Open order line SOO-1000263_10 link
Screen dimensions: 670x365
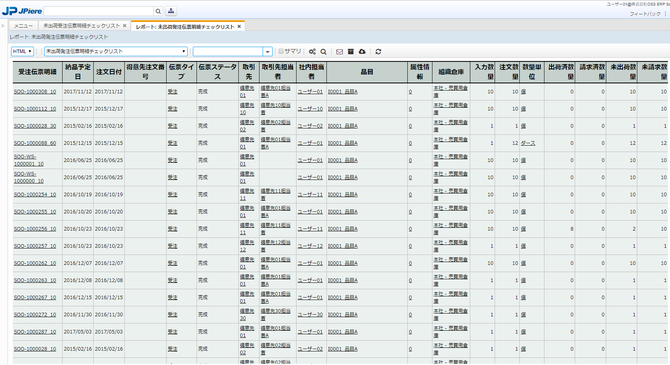(x=35, y=280)
